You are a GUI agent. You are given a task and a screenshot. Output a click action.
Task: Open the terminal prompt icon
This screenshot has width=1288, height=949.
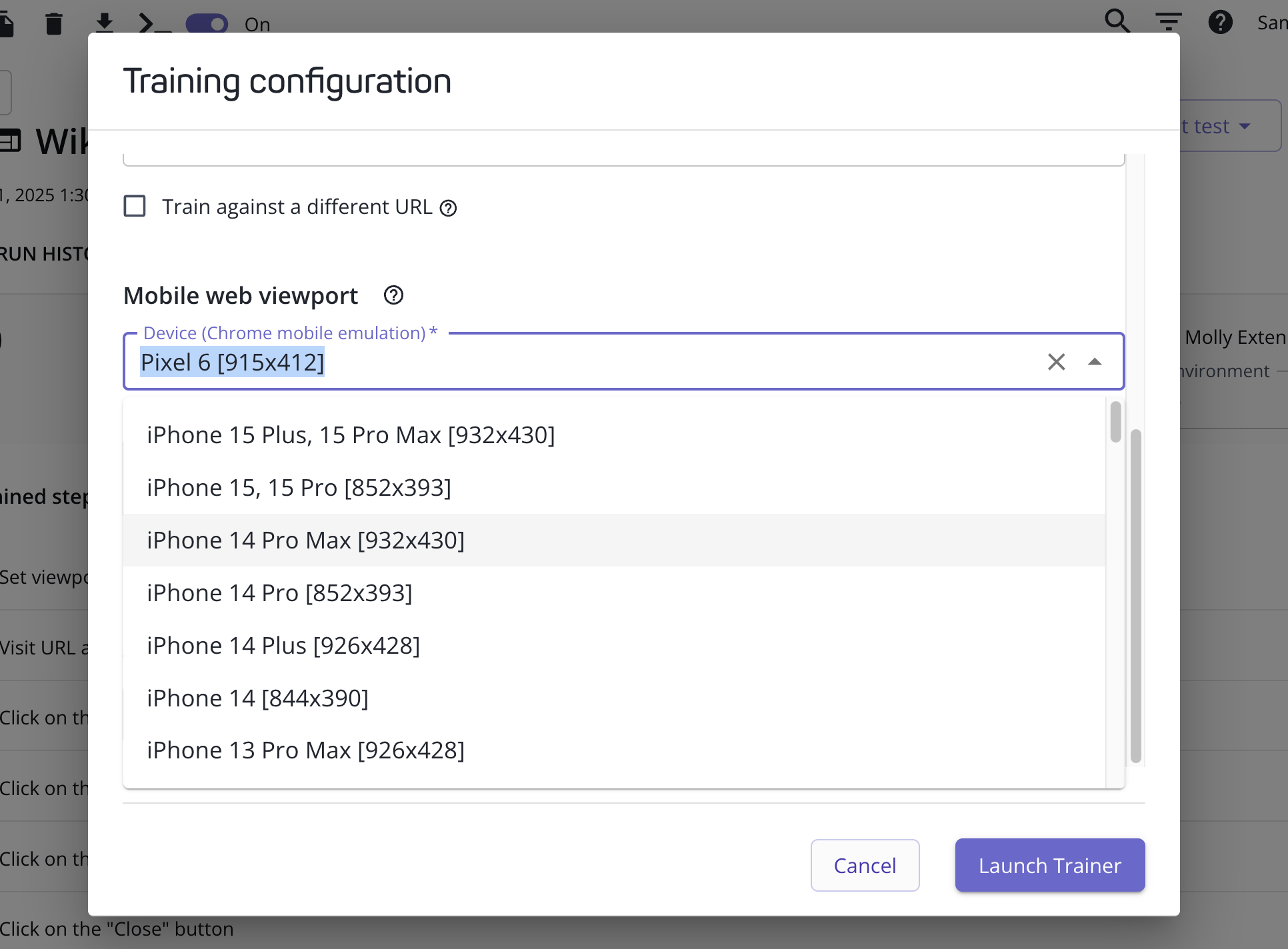pos(154,23)
